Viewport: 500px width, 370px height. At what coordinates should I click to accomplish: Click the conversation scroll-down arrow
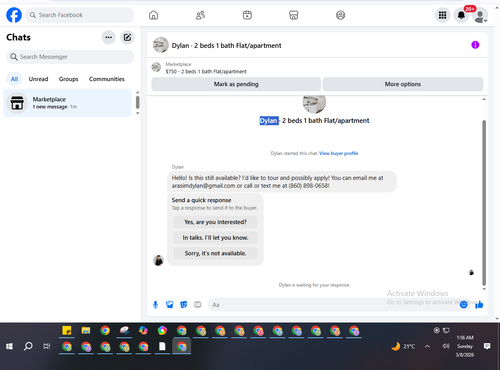[484, 289]
